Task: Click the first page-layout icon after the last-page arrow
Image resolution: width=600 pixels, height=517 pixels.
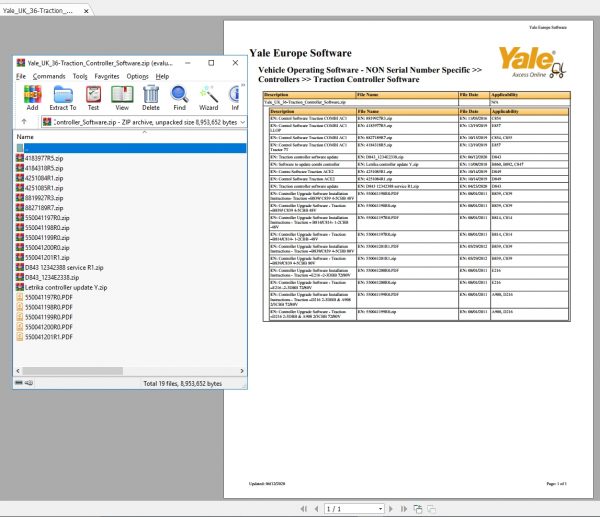Action: [x=418, y=509]
